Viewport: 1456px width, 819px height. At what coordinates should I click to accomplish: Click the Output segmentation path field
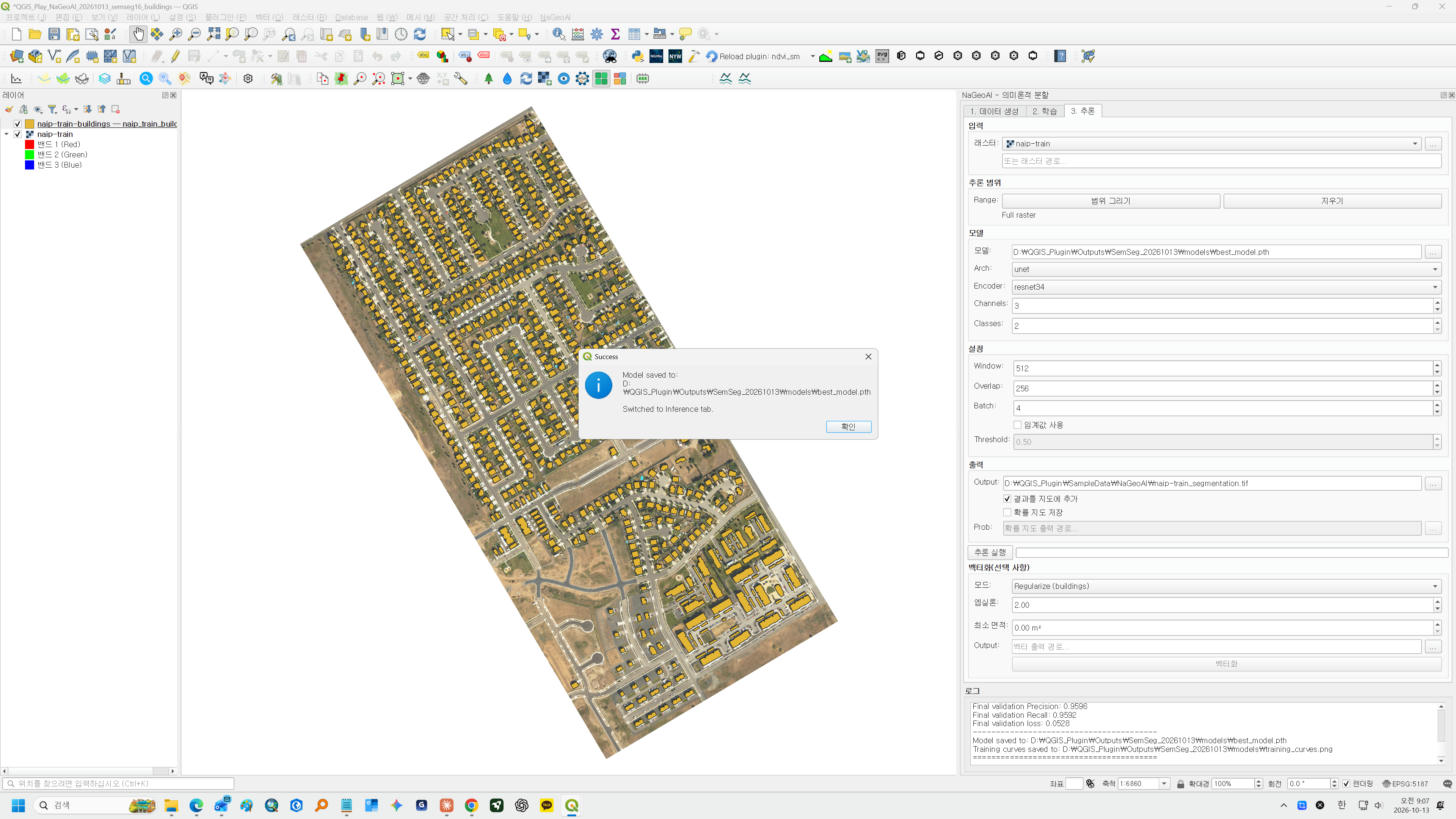1212,484
